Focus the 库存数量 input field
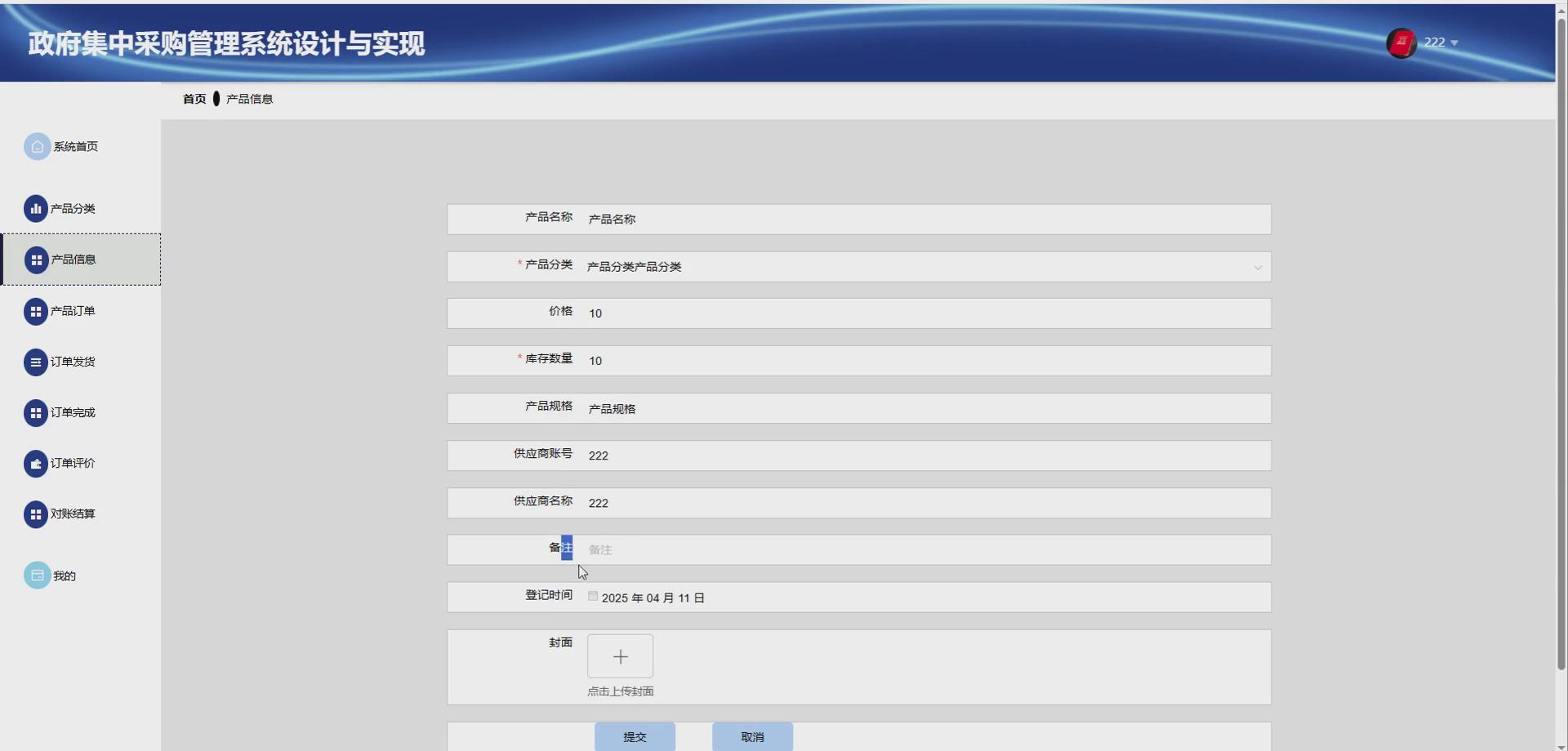Screen dimensions: 1568x751 tap(925, 361)
